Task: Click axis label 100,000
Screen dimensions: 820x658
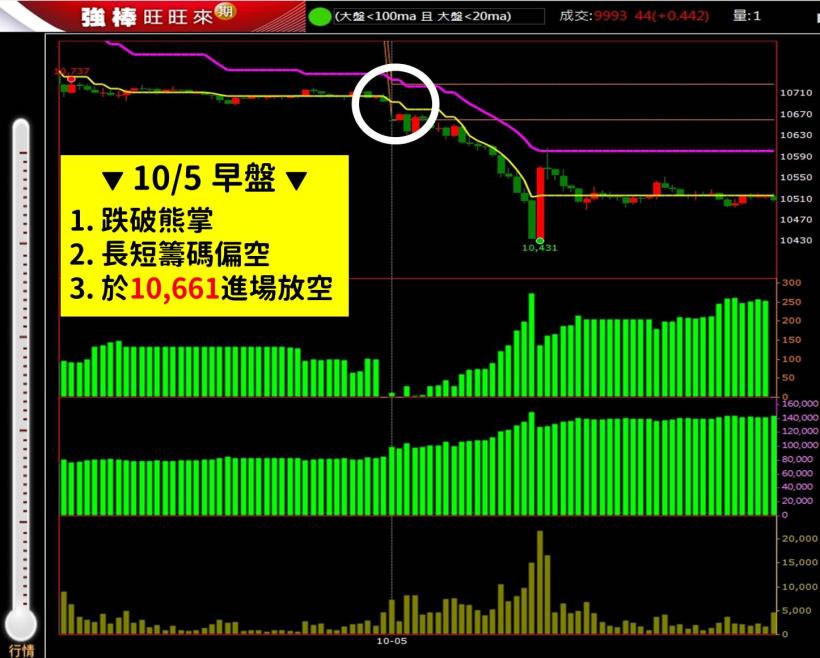Action: 799,445
